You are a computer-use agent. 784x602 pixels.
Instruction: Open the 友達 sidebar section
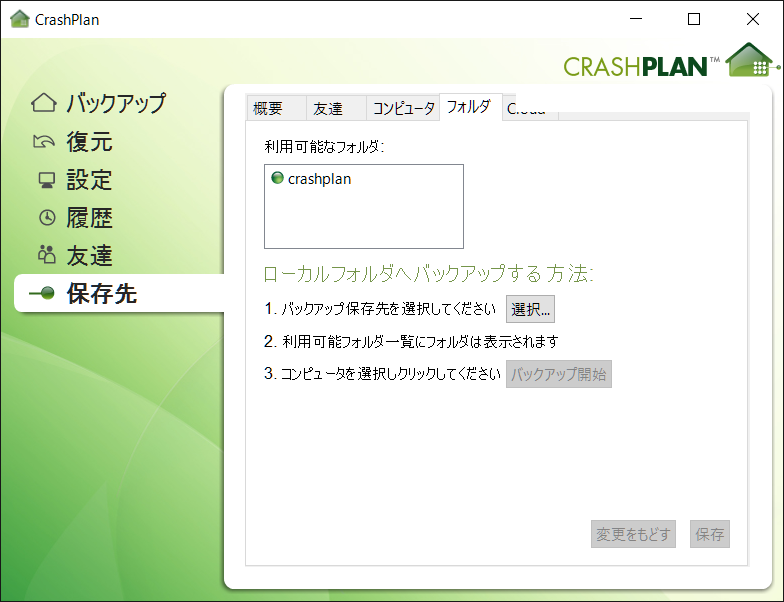tap(90, 256)
